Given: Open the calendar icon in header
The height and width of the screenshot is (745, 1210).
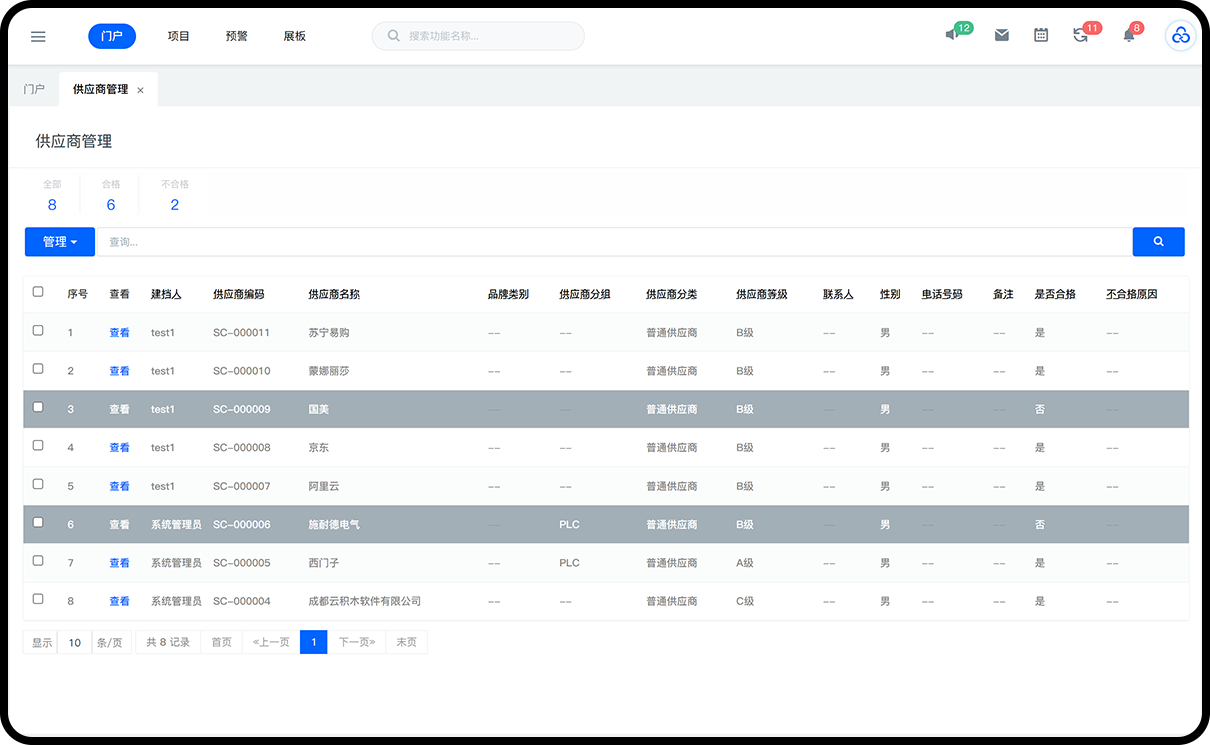Looking at the screenshot, I should click(1041, 35).
